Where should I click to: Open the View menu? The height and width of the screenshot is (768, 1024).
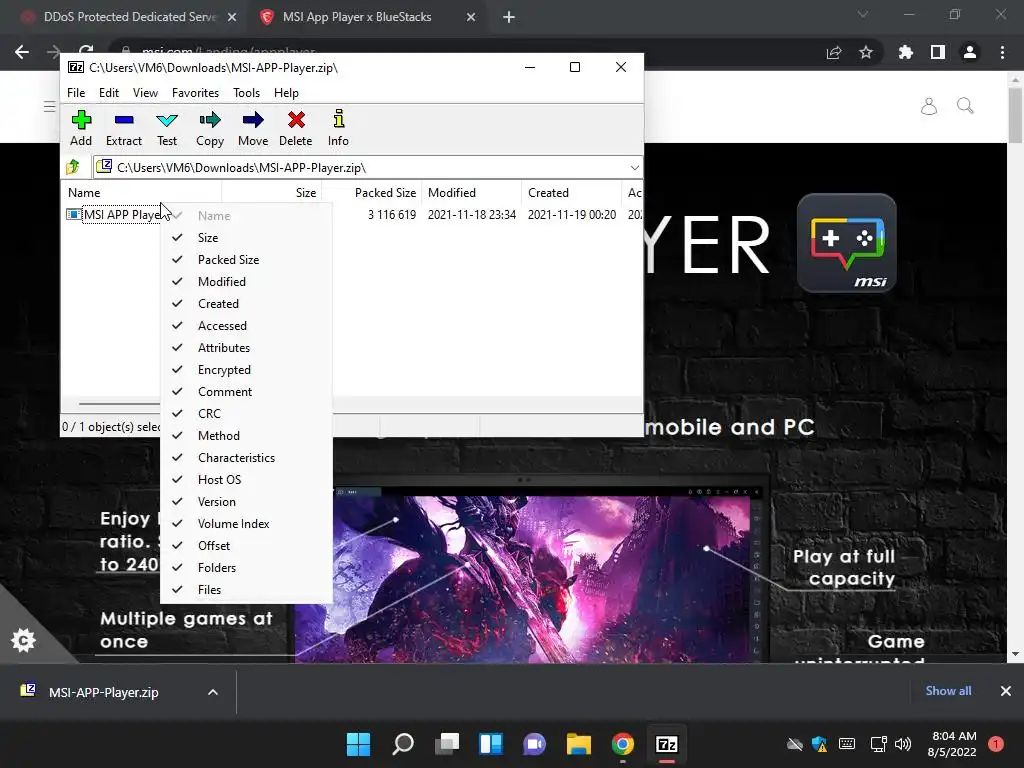click(x=145, y=93)
